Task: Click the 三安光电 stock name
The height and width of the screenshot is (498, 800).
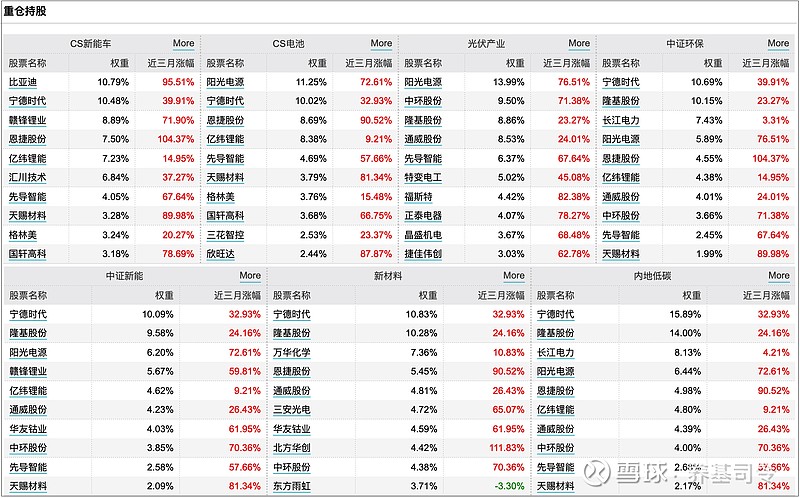Action: (291, 410)
